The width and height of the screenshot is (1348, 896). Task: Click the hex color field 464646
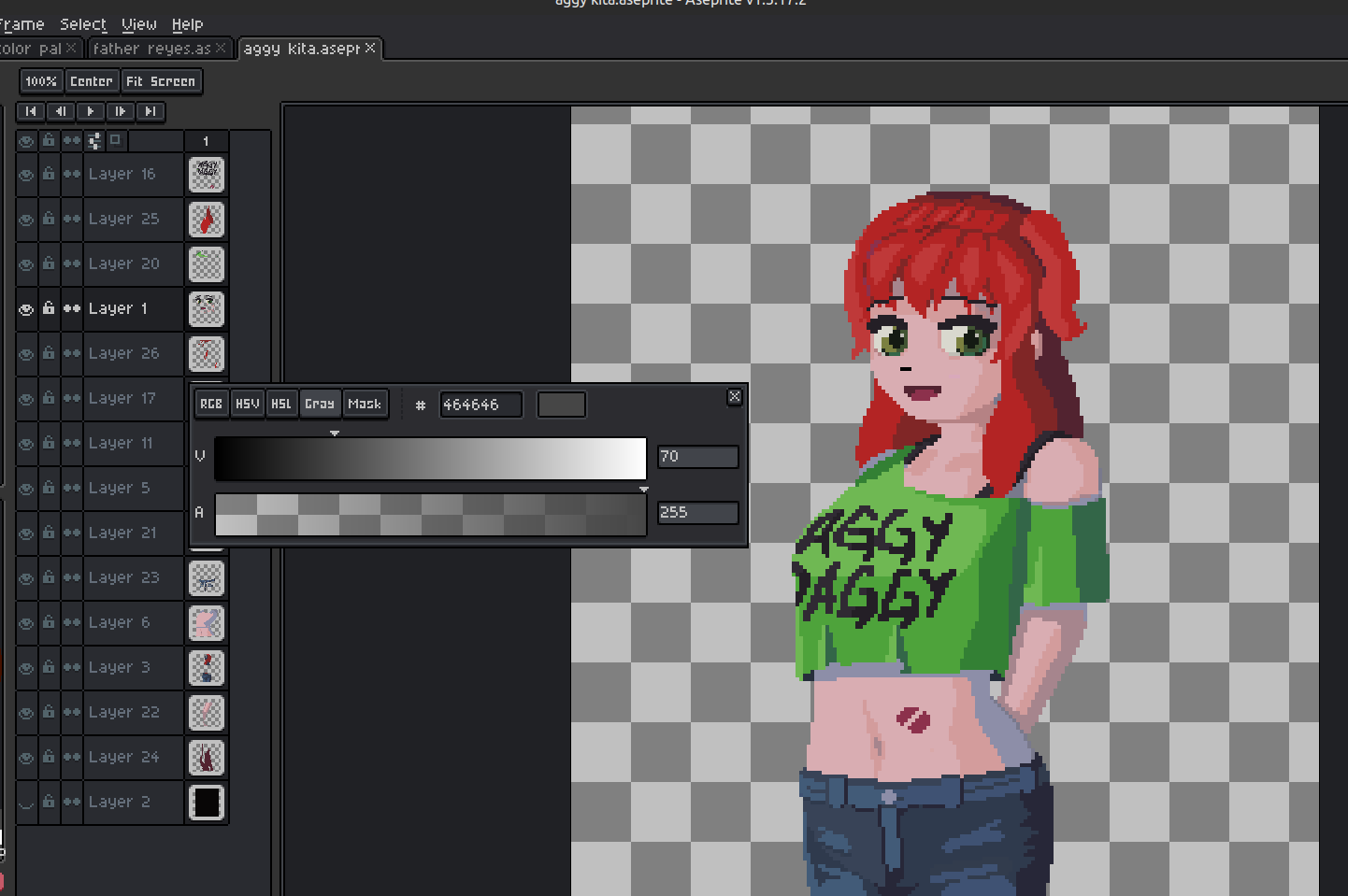480,405
